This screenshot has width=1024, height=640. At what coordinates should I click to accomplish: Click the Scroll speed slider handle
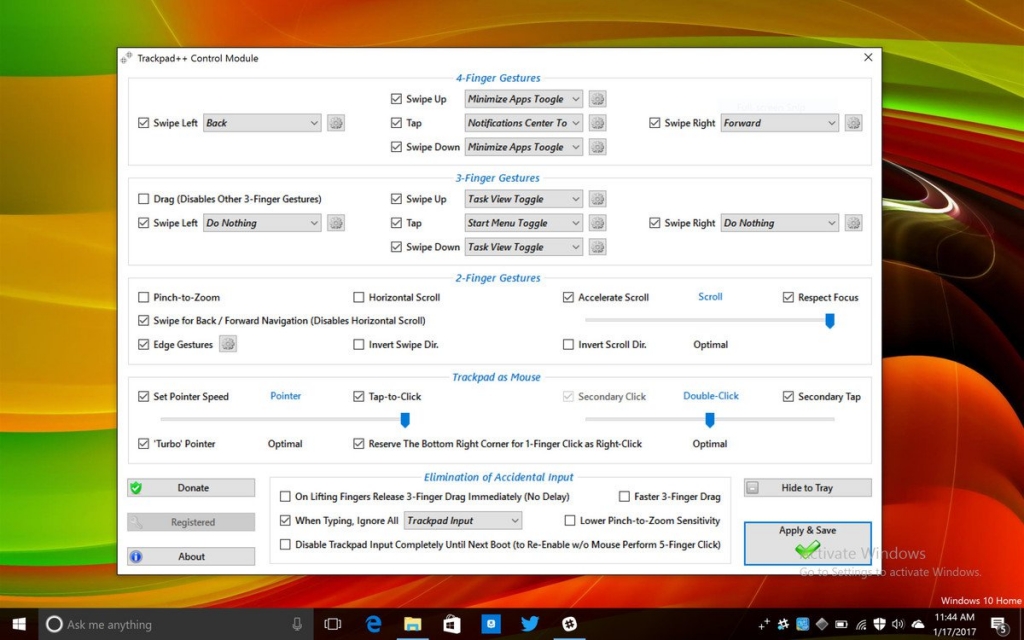pyautogui.click(x=829, y=321)
